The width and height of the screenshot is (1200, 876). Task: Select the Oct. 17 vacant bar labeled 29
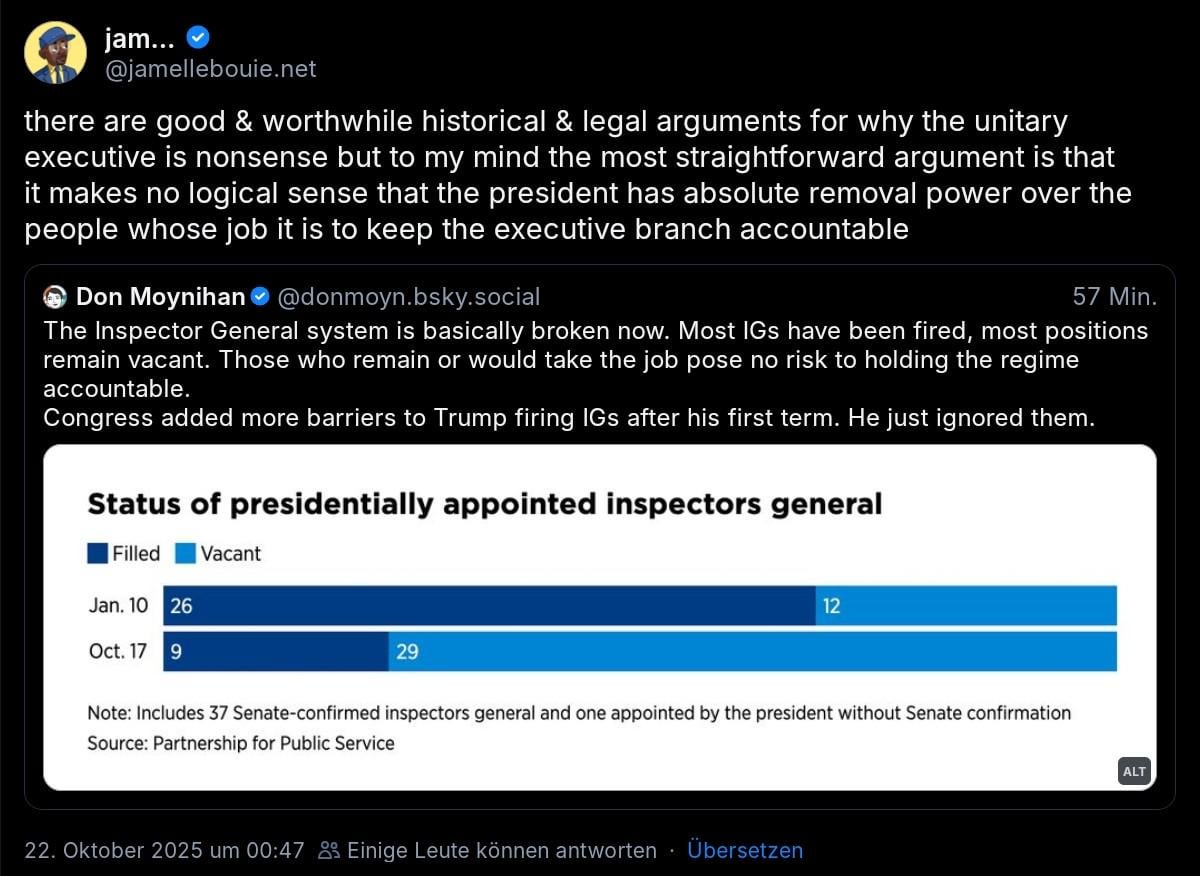click(752, 652)
